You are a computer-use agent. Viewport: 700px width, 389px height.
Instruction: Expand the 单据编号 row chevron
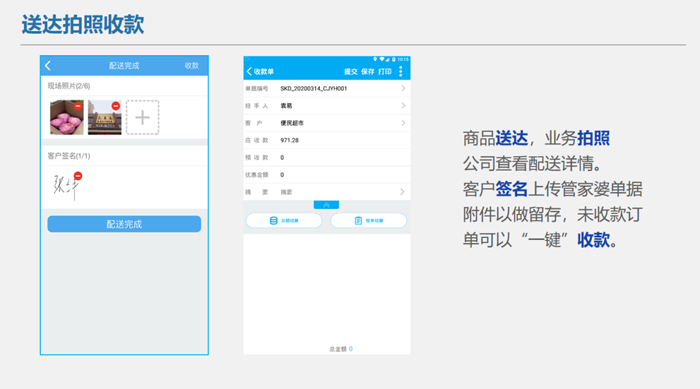(403, 88)
